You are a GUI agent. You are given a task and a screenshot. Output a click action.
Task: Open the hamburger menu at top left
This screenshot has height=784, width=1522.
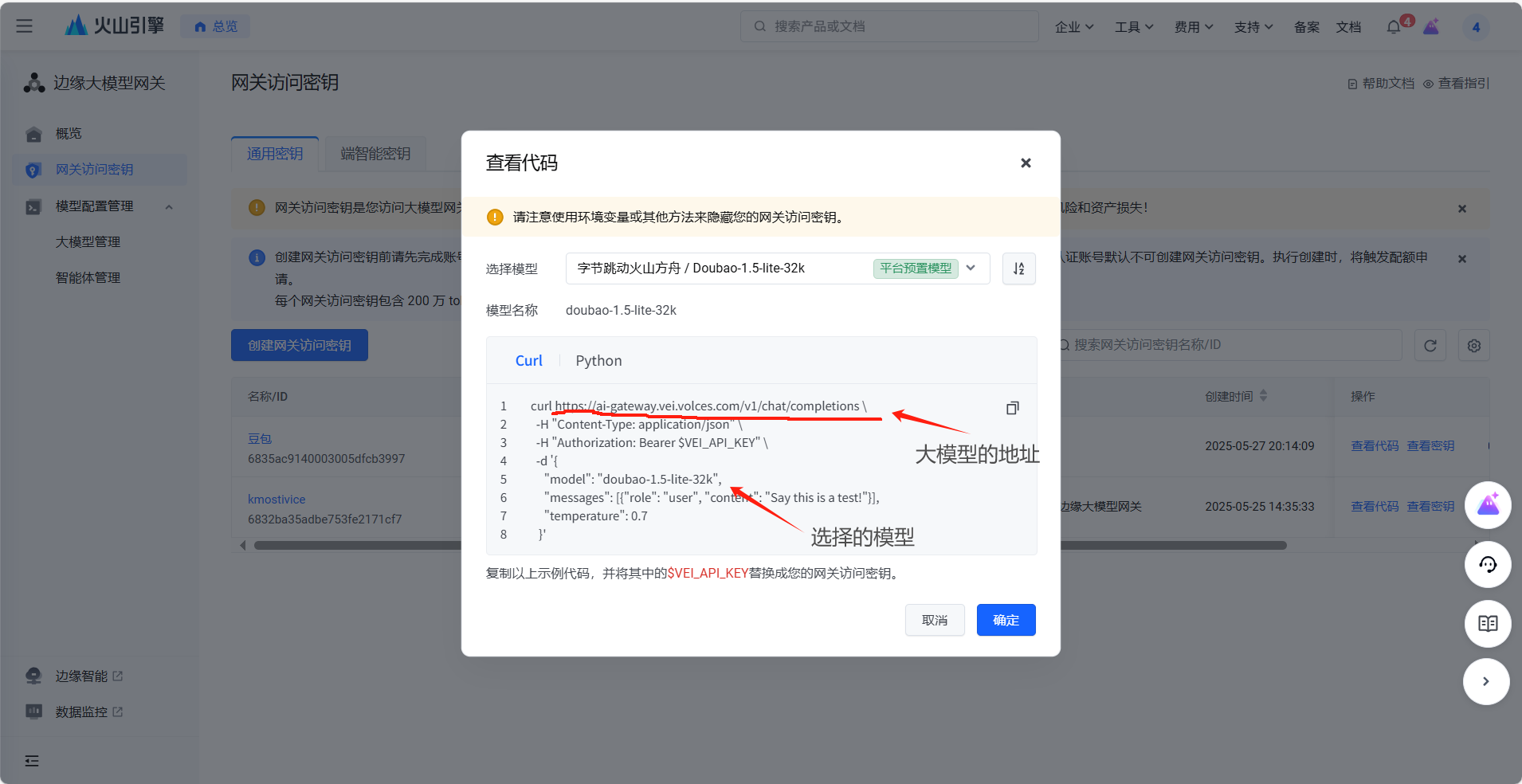(25, 26)
